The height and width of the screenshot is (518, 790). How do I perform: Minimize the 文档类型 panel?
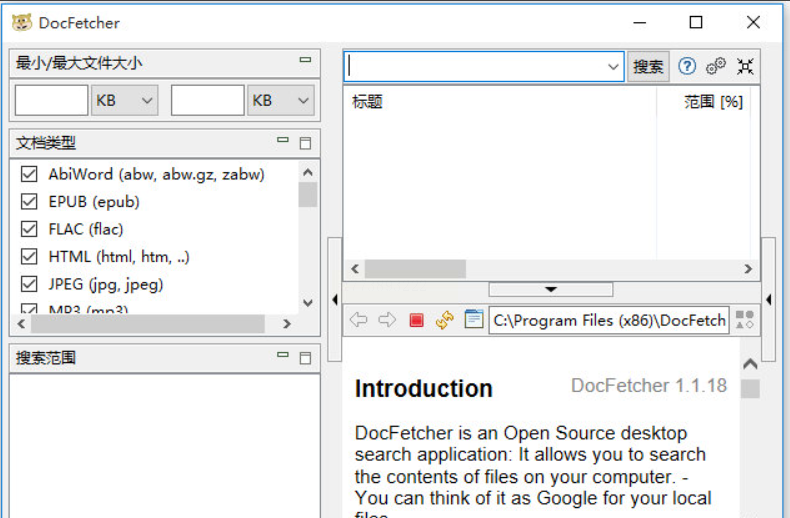(283, 140)
